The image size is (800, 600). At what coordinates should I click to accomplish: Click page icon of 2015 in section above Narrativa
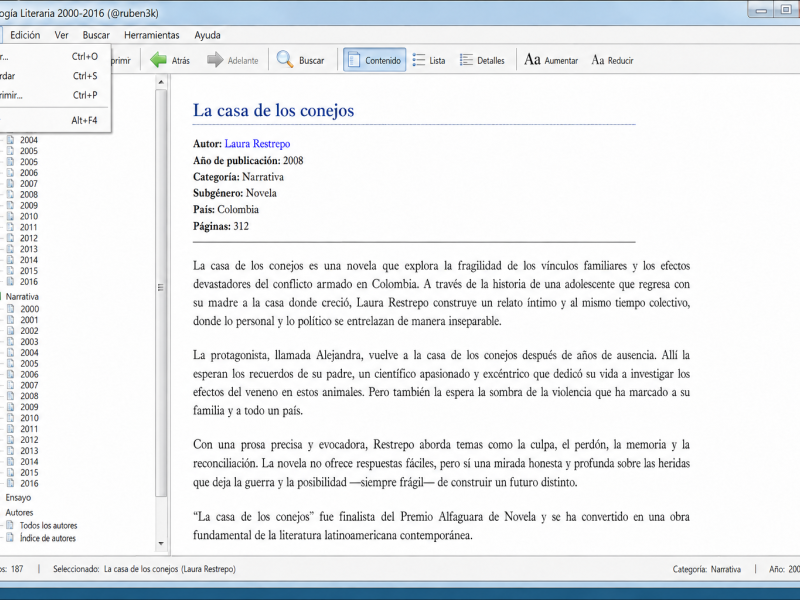coord(10,270)
